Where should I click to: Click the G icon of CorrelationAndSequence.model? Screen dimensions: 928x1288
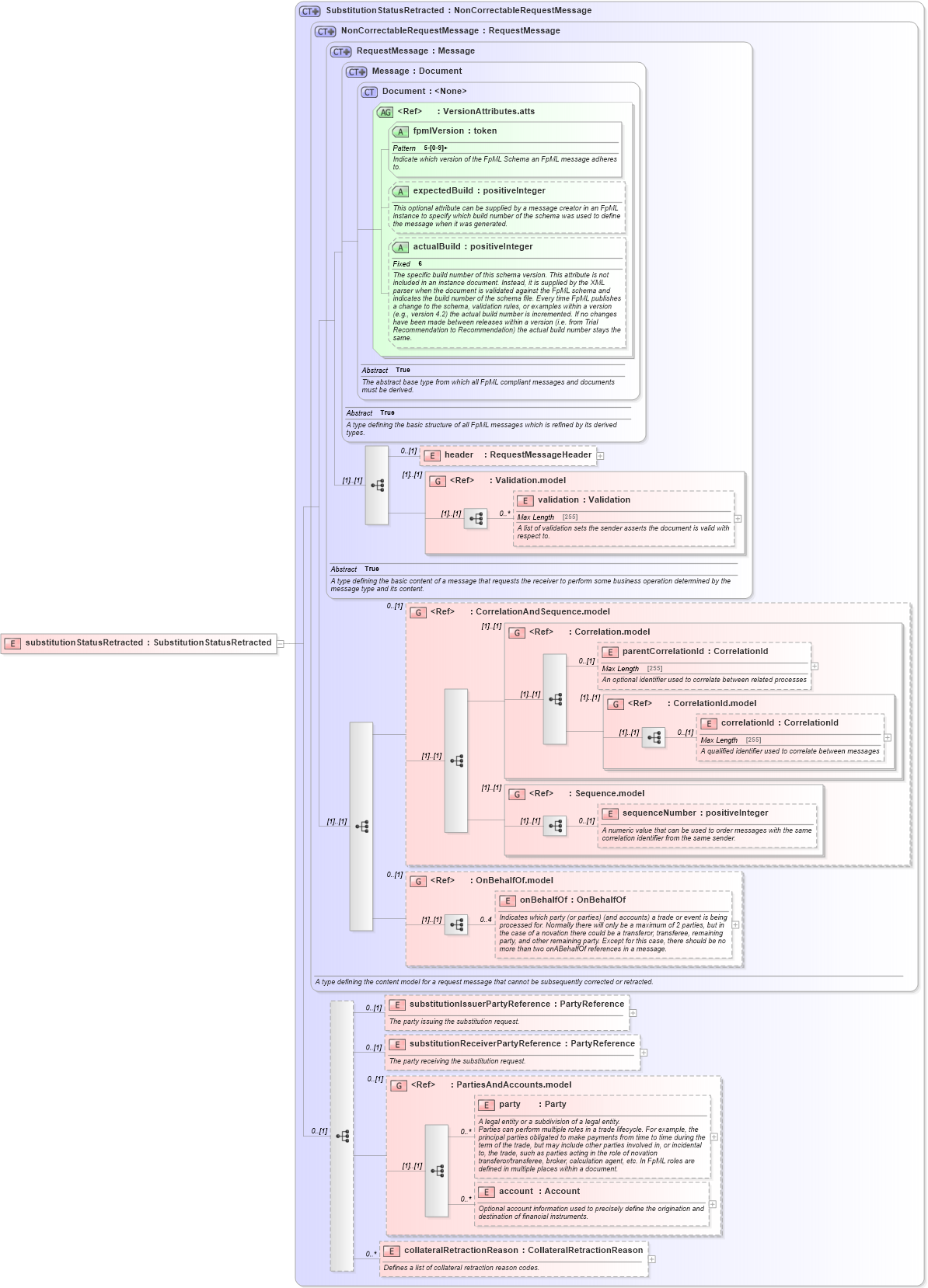coord(418,613)
